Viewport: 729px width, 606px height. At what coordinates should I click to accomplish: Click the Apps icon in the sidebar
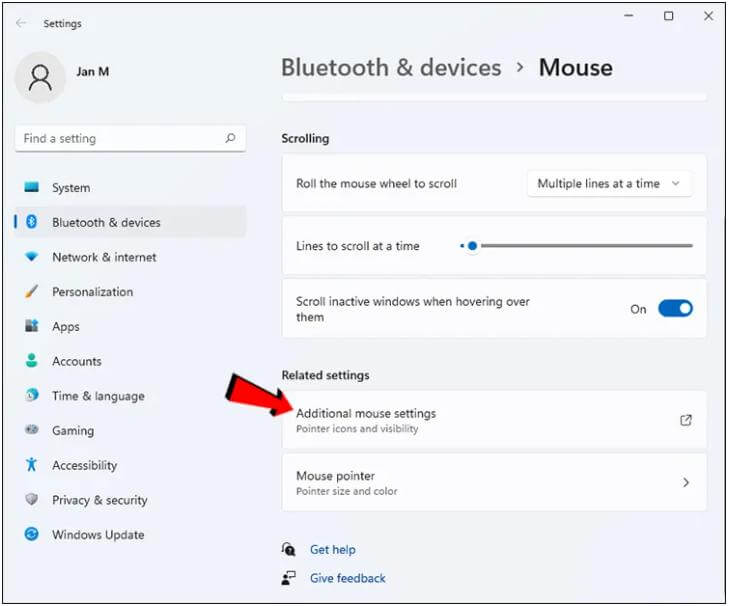32,326
